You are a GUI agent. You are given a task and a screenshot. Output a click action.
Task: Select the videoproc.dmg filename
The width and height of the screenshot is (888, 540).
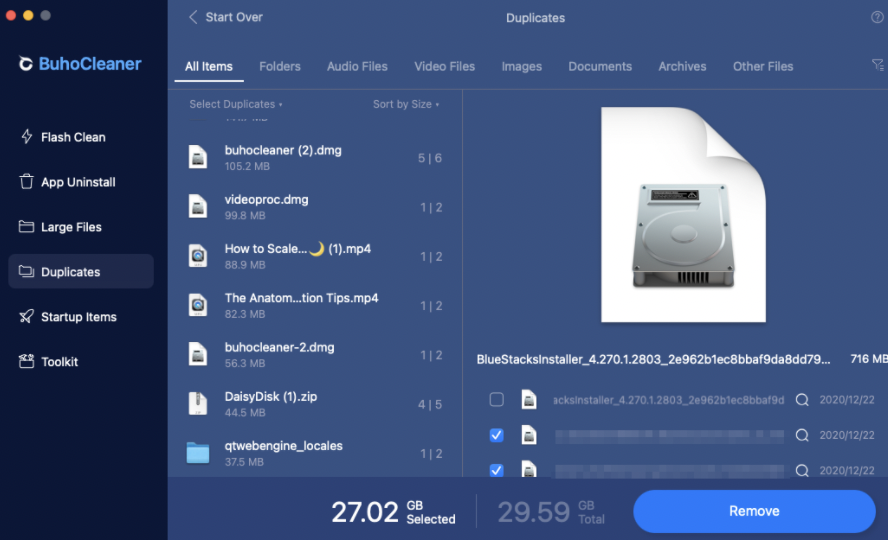266,199
